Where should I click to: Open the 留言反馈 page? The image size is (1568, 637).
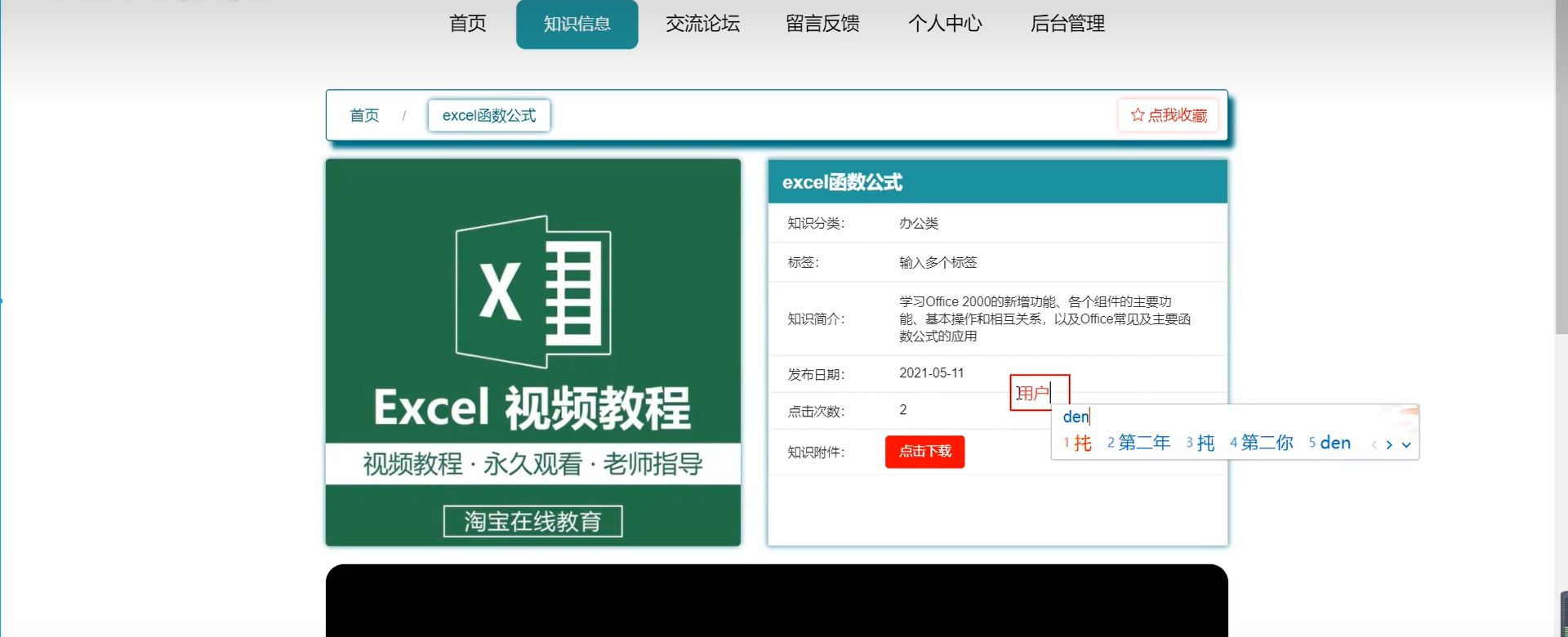click(x=823, y=24)
